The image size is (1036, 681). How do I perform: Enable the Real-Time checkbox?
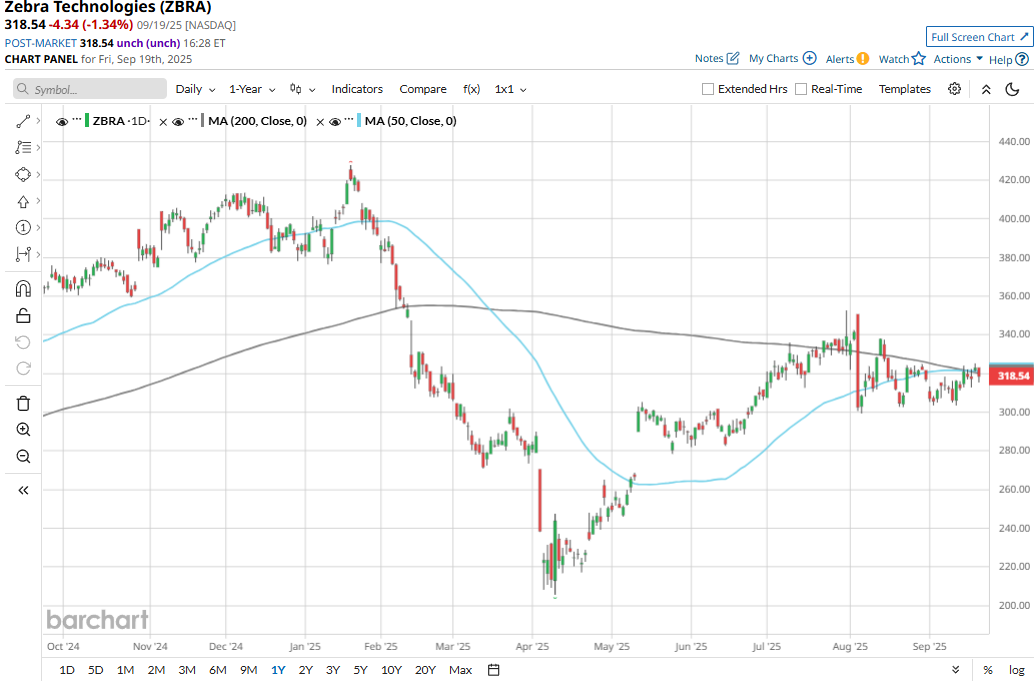(x=801, y=89)
